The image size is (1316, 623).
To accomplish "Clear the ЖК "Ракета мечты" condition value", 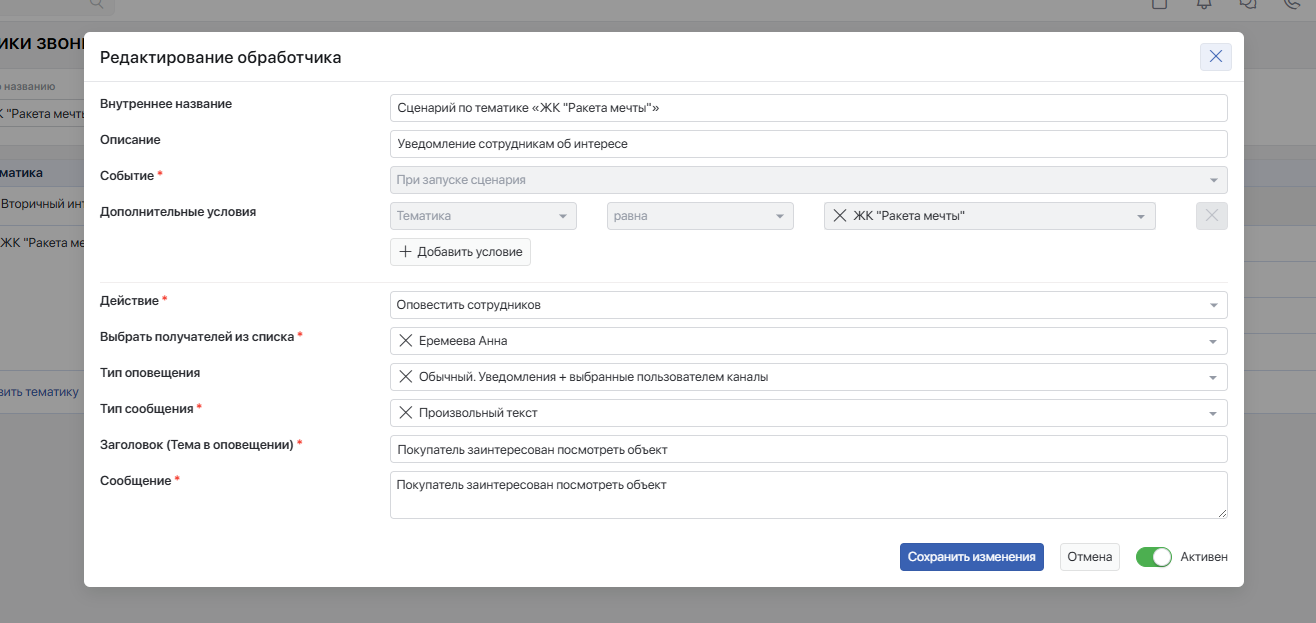I will coord(840,216).
